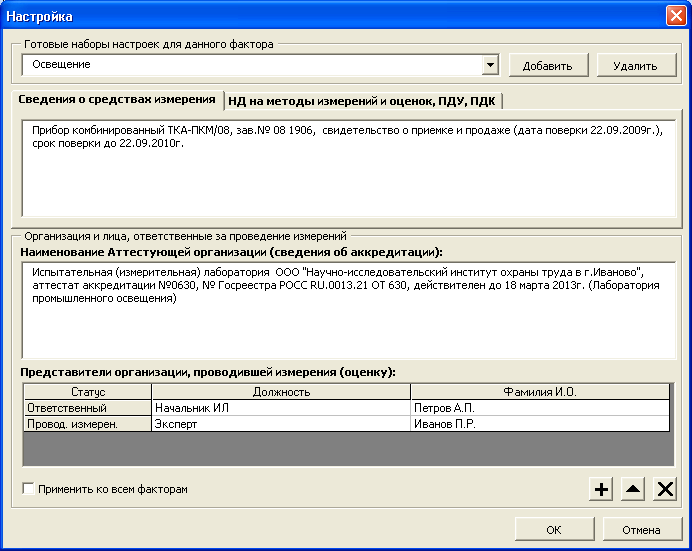Close the Настройка dialog window

tap(676, 16)
